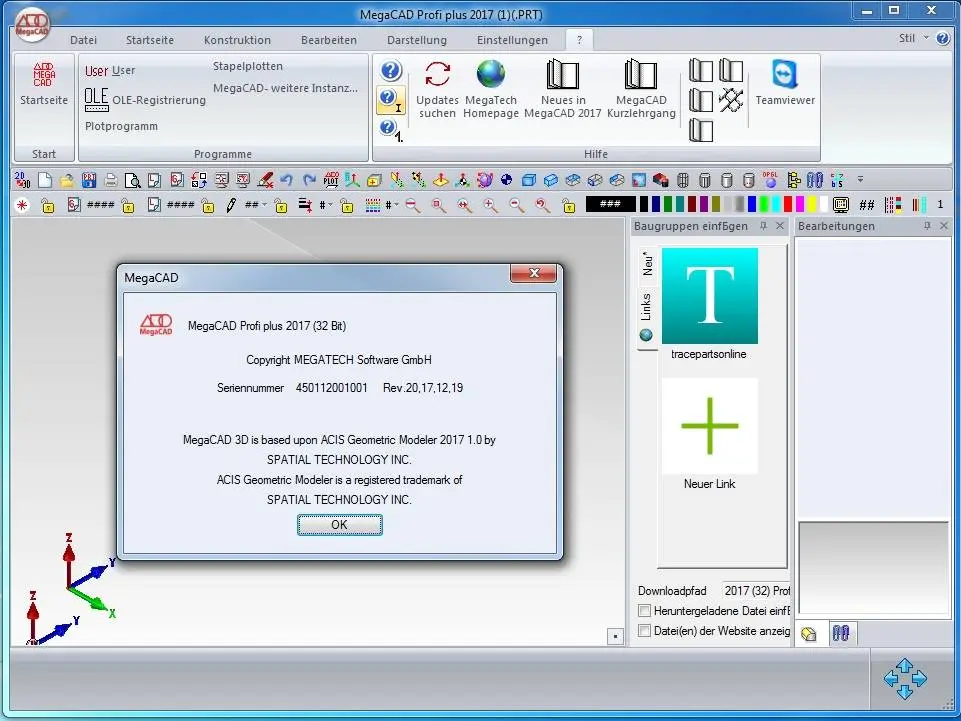Click the colored dotted grid icon

[x=373, y=205]
